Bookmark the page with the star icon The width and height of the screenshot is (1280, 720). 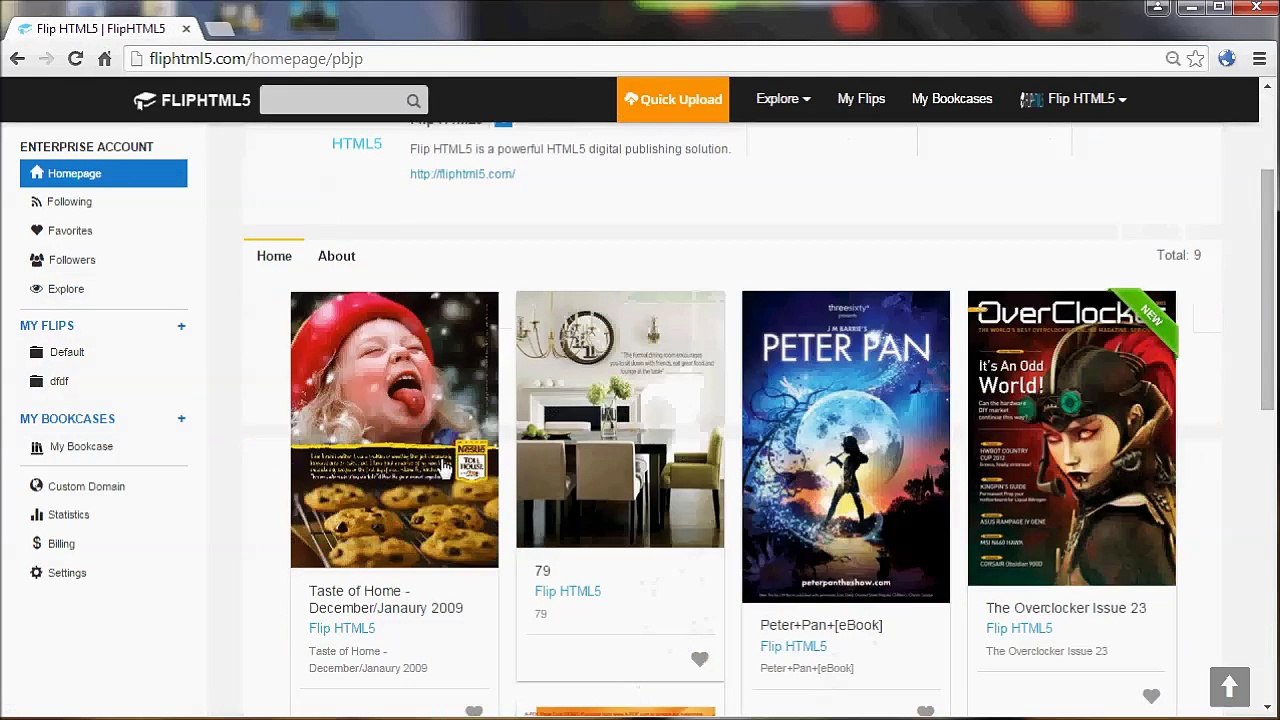(x=1196, y=59)
